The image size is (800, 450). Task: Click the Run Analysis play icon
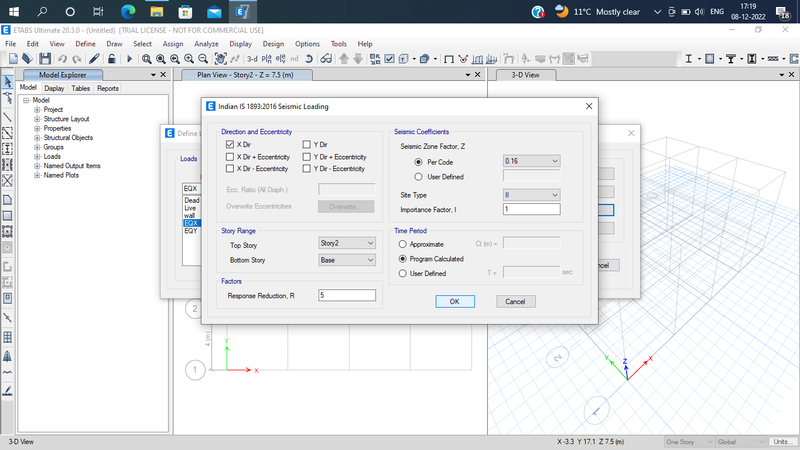click(129, 59)
